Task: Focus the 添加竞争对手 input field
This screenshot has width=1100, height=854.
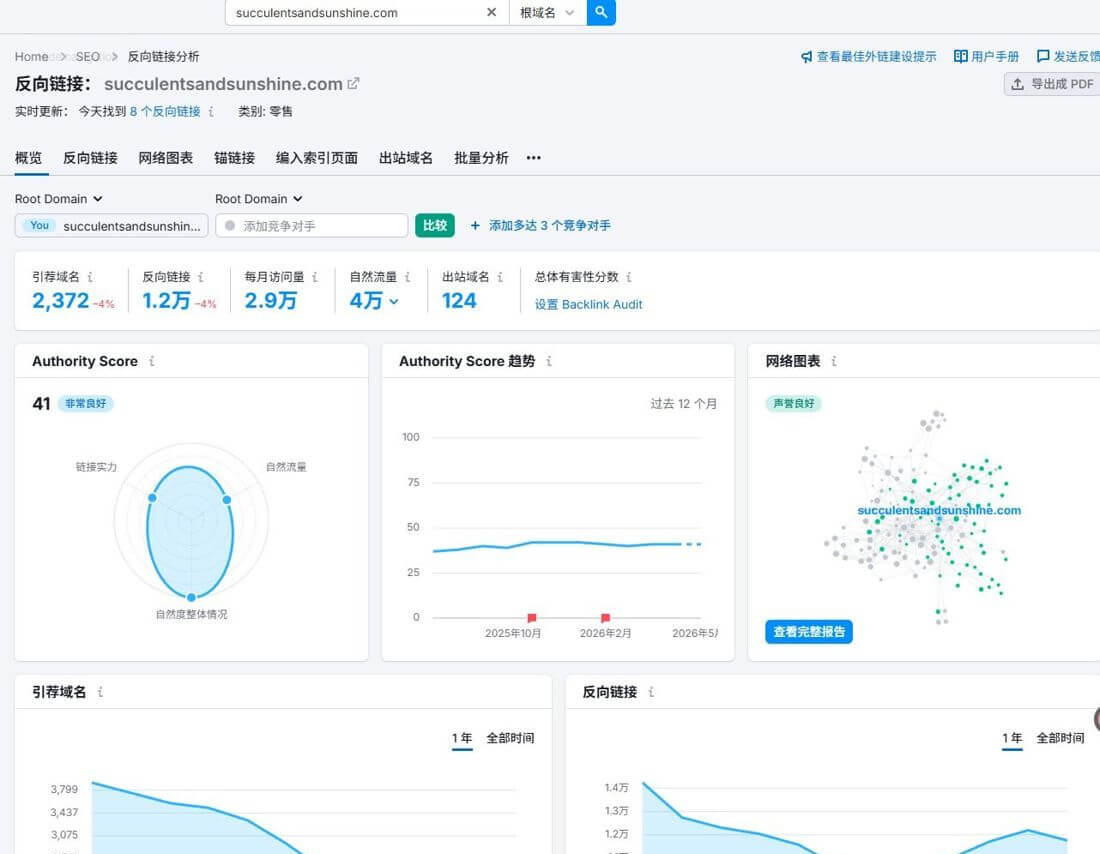Action: point(311,225)
